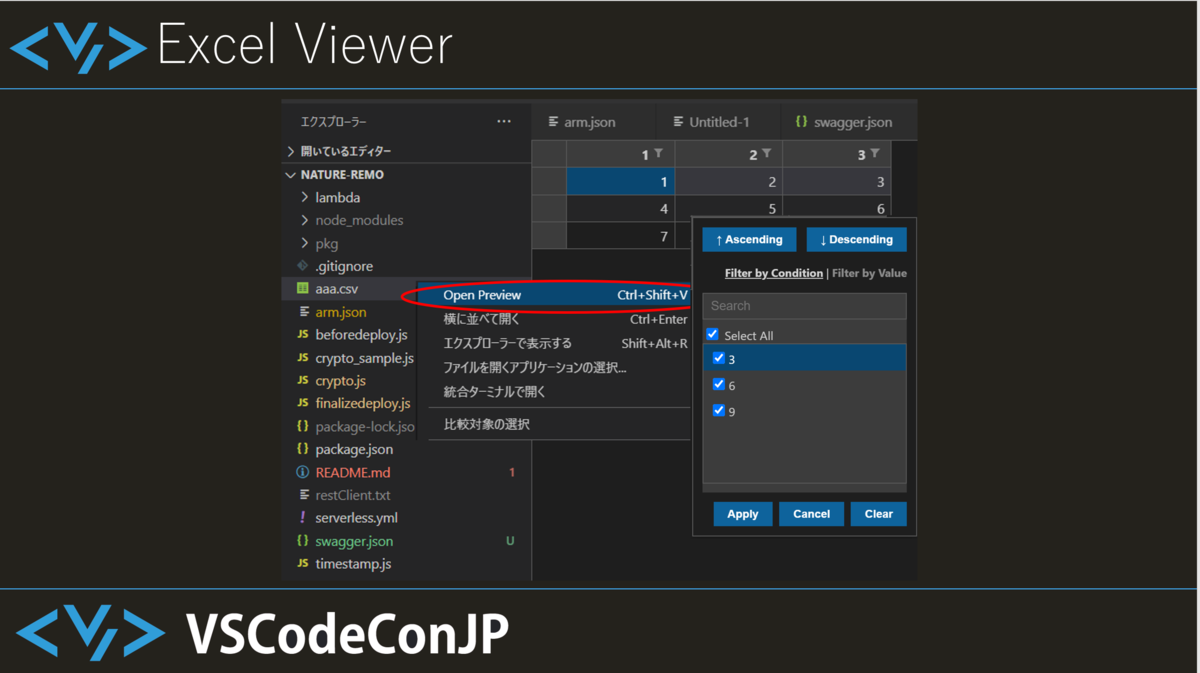Viewport: 1200px width, 673px height.
Task: Uncheck the value 6 filter checkbox
Action: (718, 384)
